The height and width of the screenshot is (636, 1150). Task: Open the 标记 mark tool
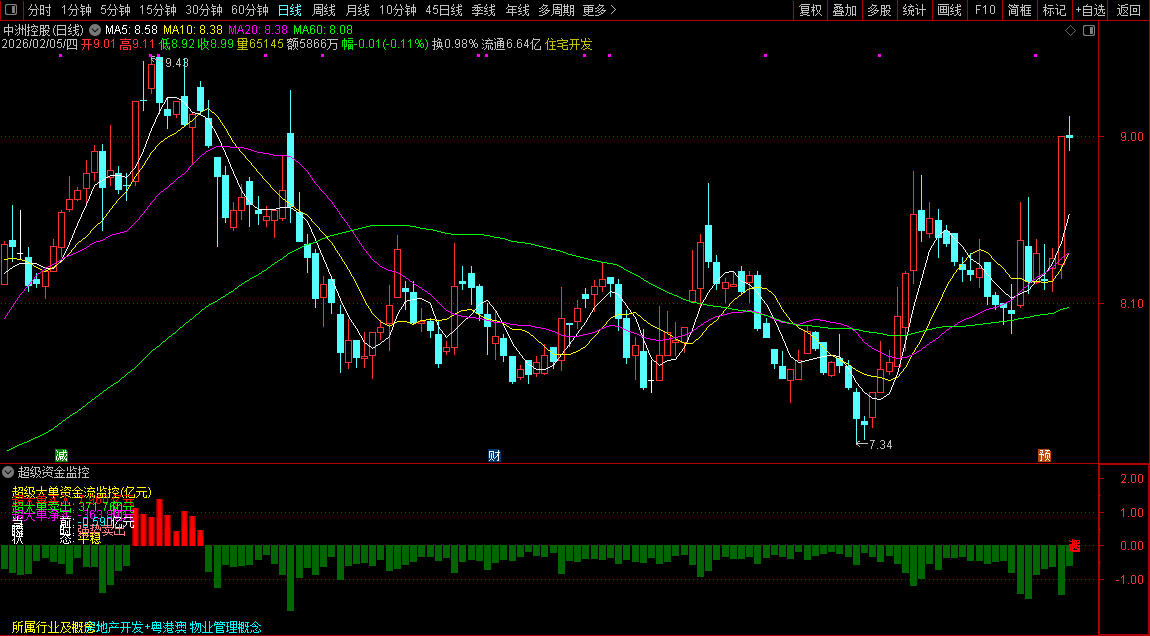[x=1054, y=10]
